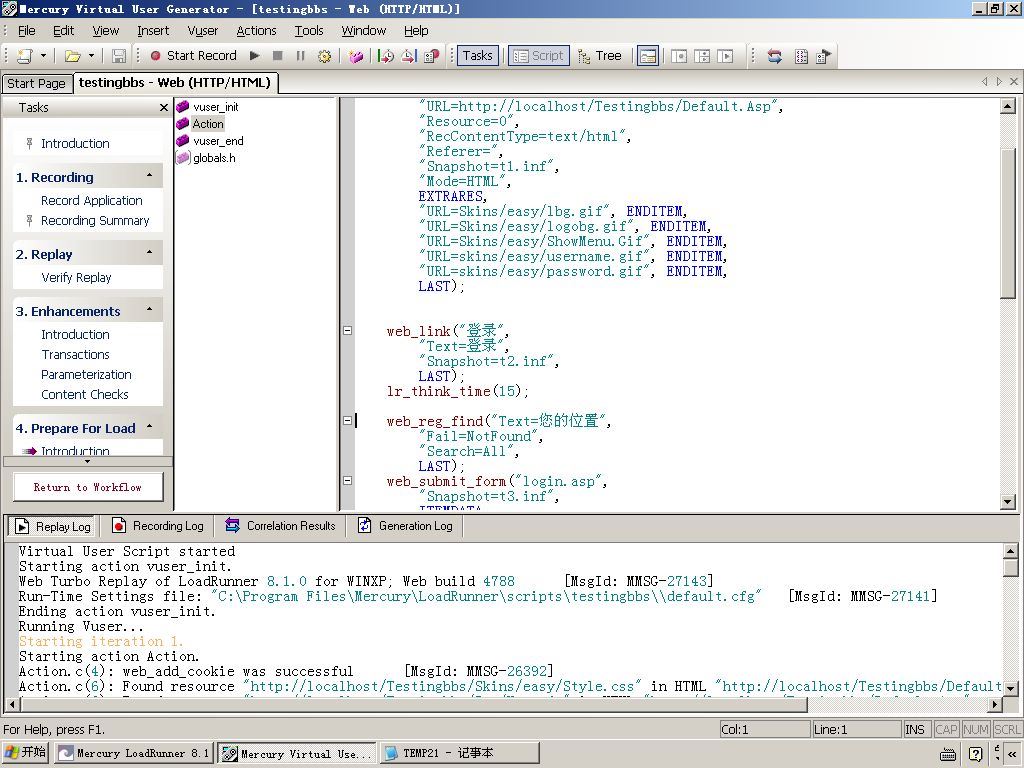
Task: Open the Help menu
Action: pyautogui.click(x=416, y=31)
